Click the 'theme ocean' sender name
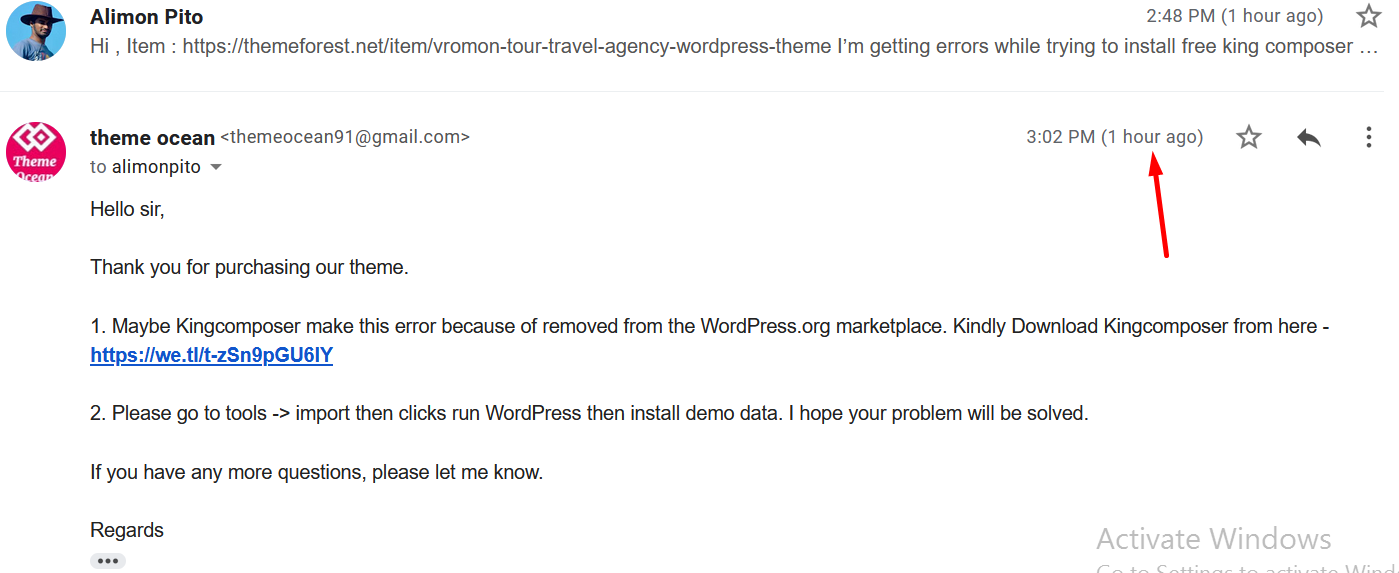The image size is (1399, 573). click(152, 138)
